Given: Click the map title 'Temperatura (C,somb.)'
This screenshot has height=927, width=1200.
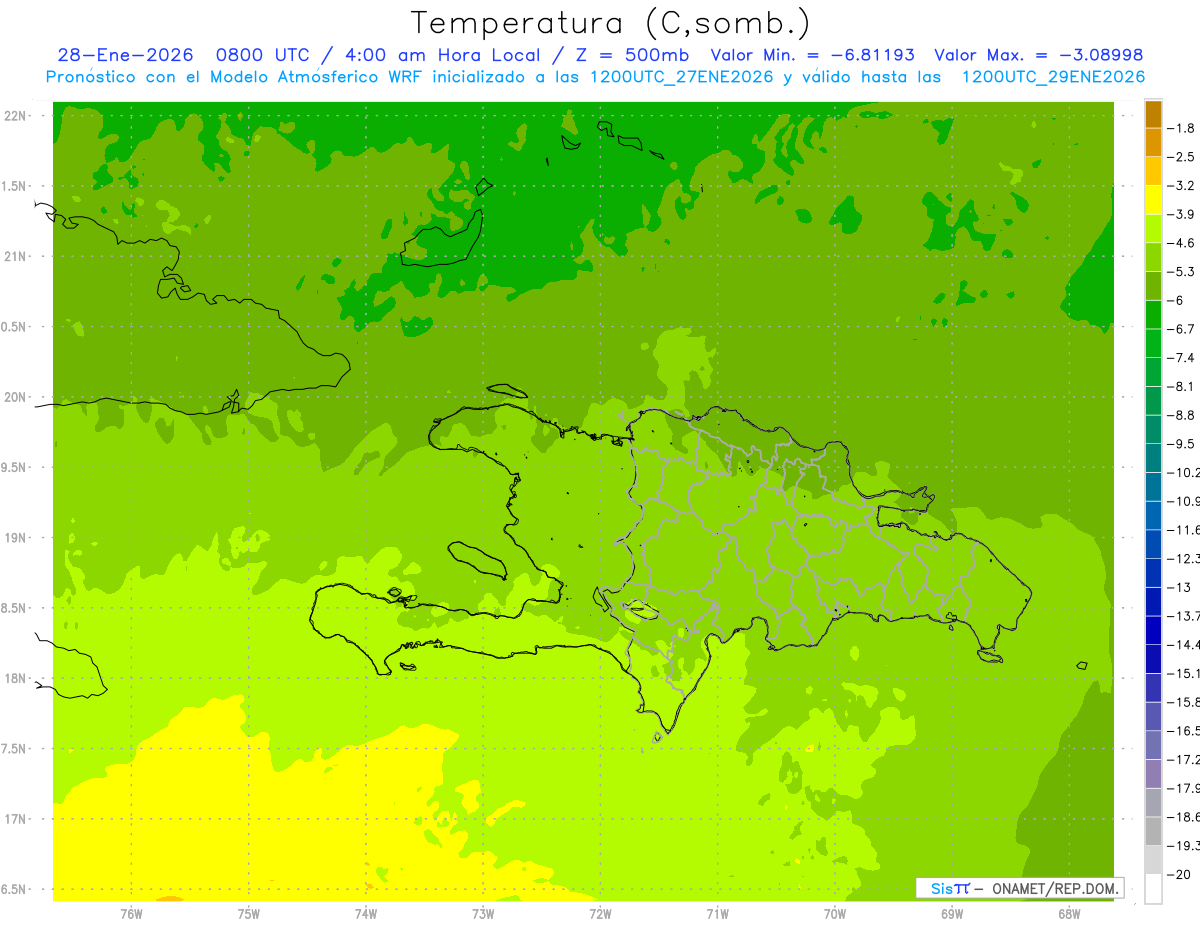Looking at the screenshot, I should coord(610,22).
